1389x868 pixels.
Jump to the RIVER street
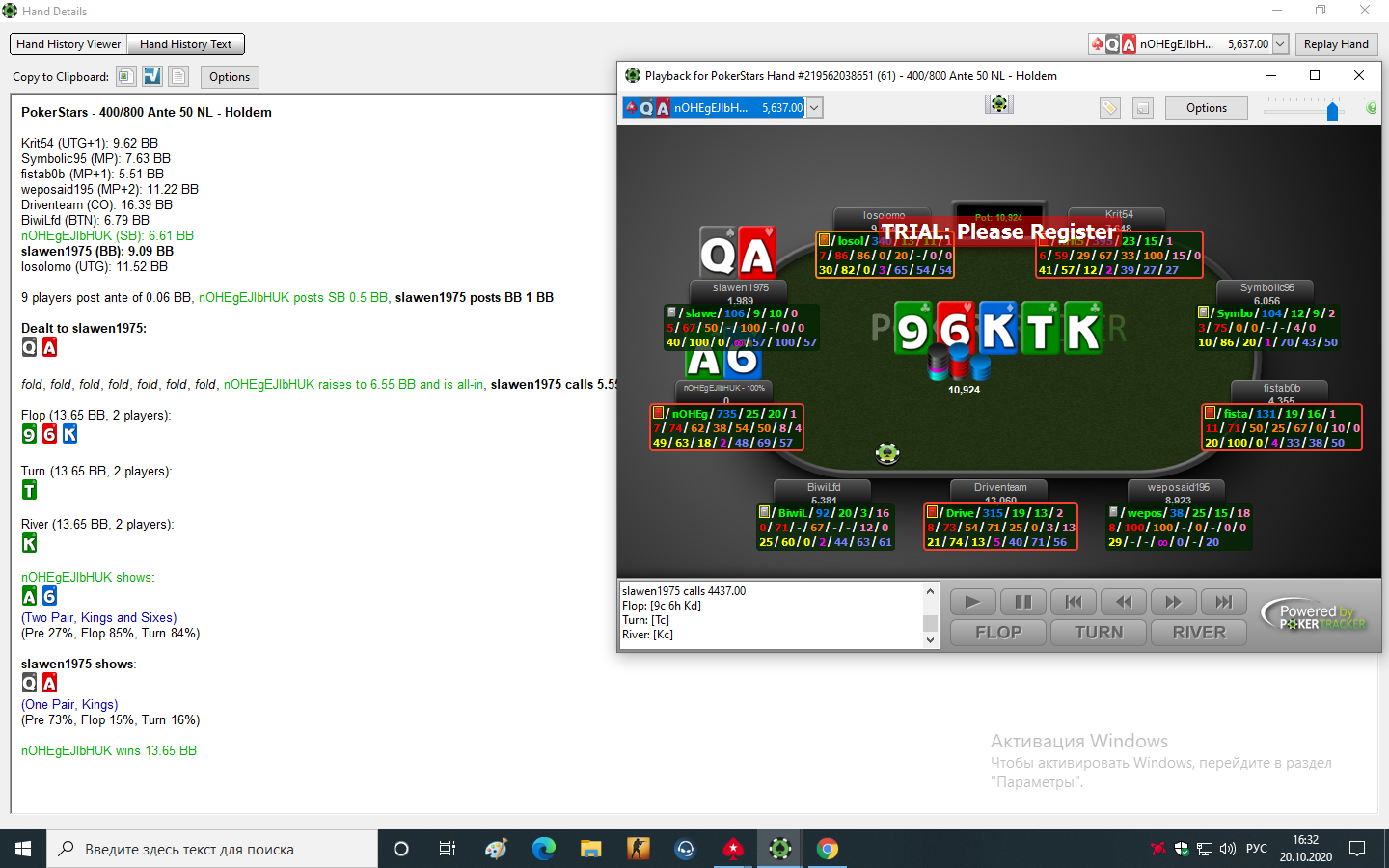coord(1199,633)
